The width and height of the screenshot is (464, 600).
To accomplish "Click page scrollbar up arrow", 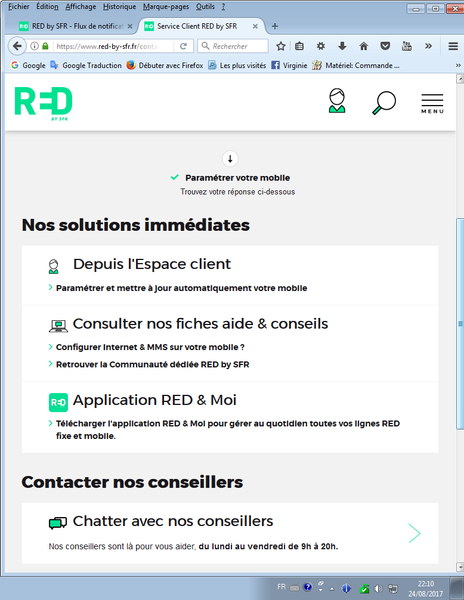I will (x=460, y=79).
